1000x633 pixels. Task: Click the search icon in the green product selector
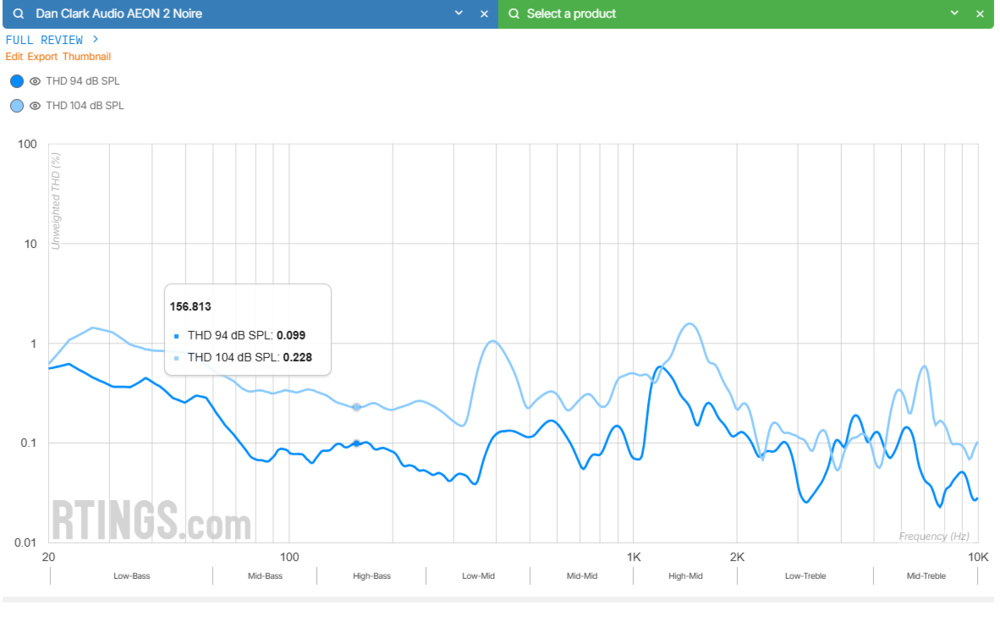(513, 13)
